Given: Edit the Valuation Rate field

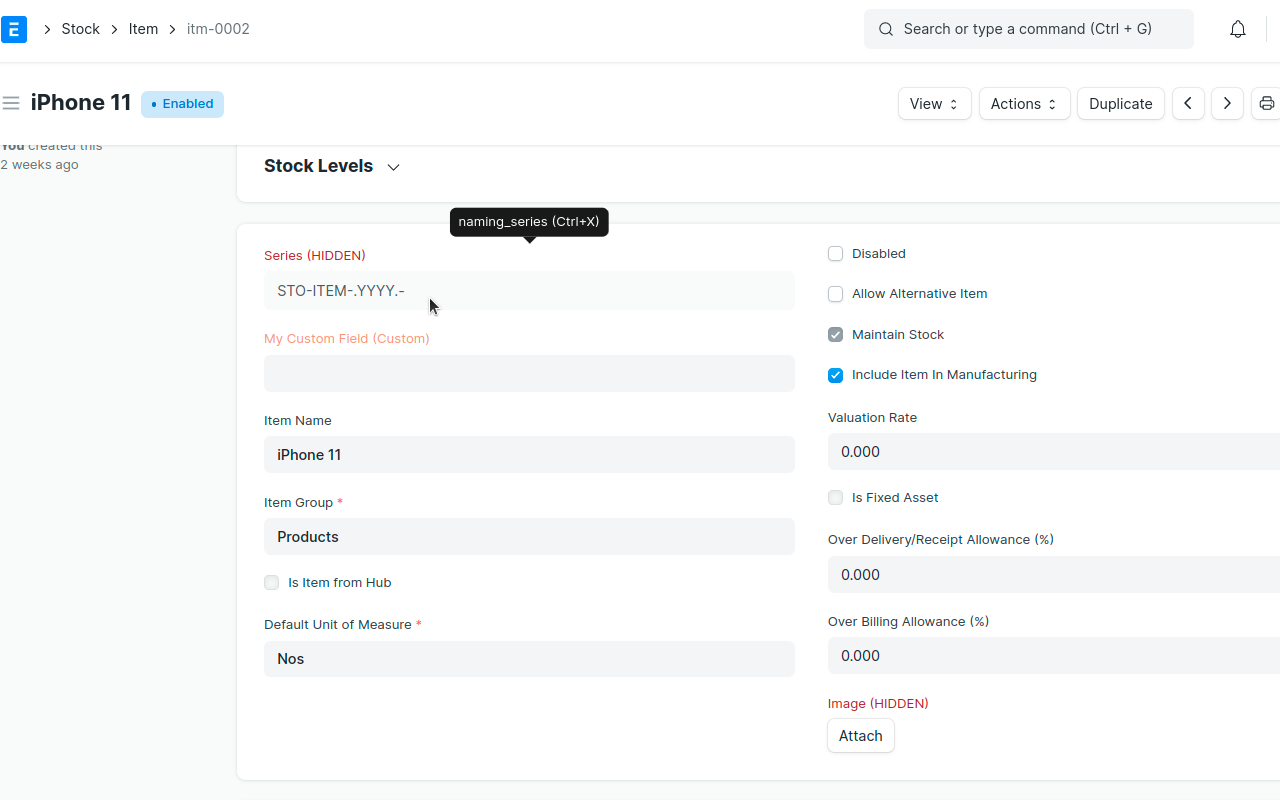Looking at the screenshot, I should 1054,452.
